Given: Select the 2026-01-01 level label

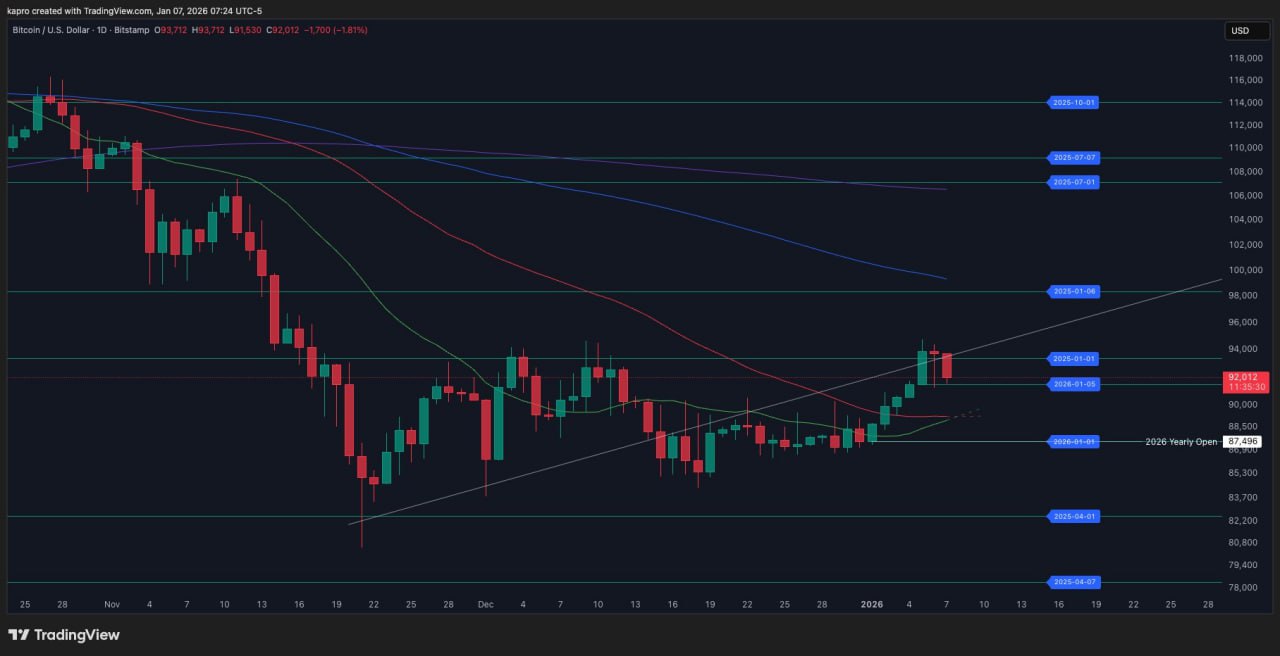Looking at the screenshot, I should 1073,441.
